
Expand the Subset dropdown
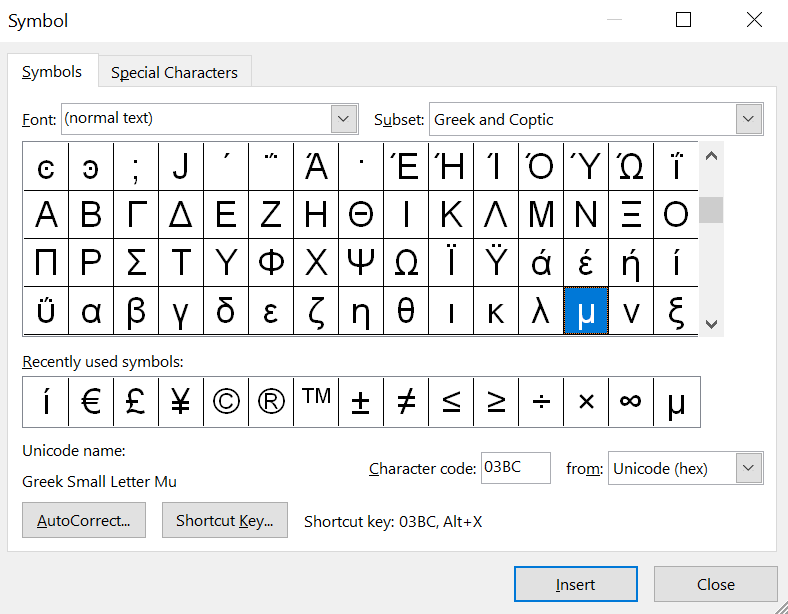[749, 119]
